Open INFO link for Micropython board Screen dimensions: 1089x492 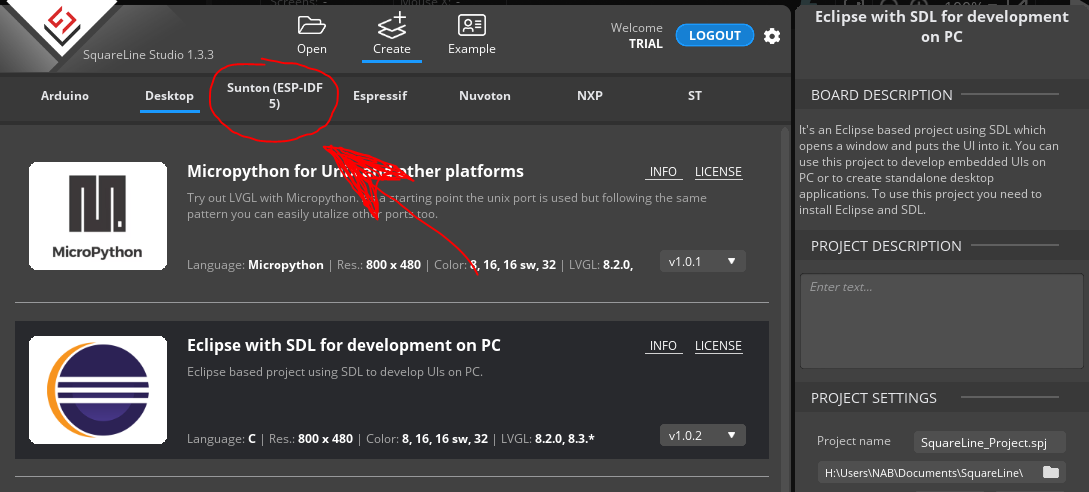663,172
